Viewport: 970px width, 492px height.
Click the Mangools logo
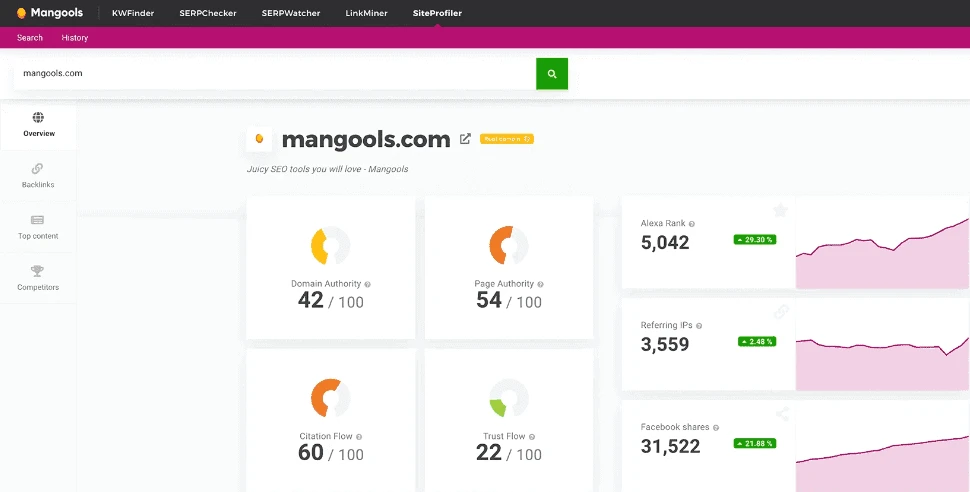(x=49, y=13)
